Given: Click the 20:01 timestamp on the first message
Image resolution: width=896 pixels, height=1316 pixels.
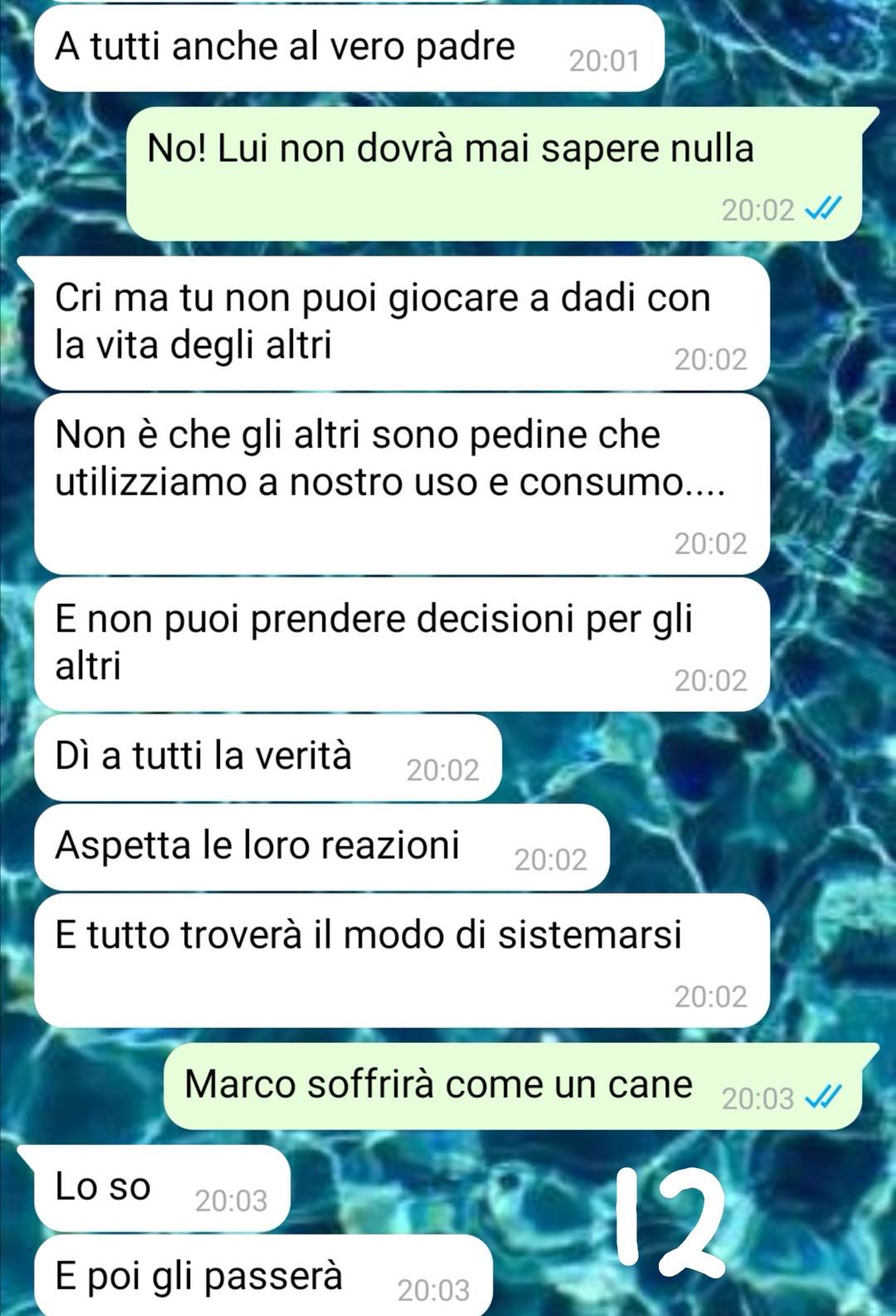Looking at the screenshot, I should 605,61.
